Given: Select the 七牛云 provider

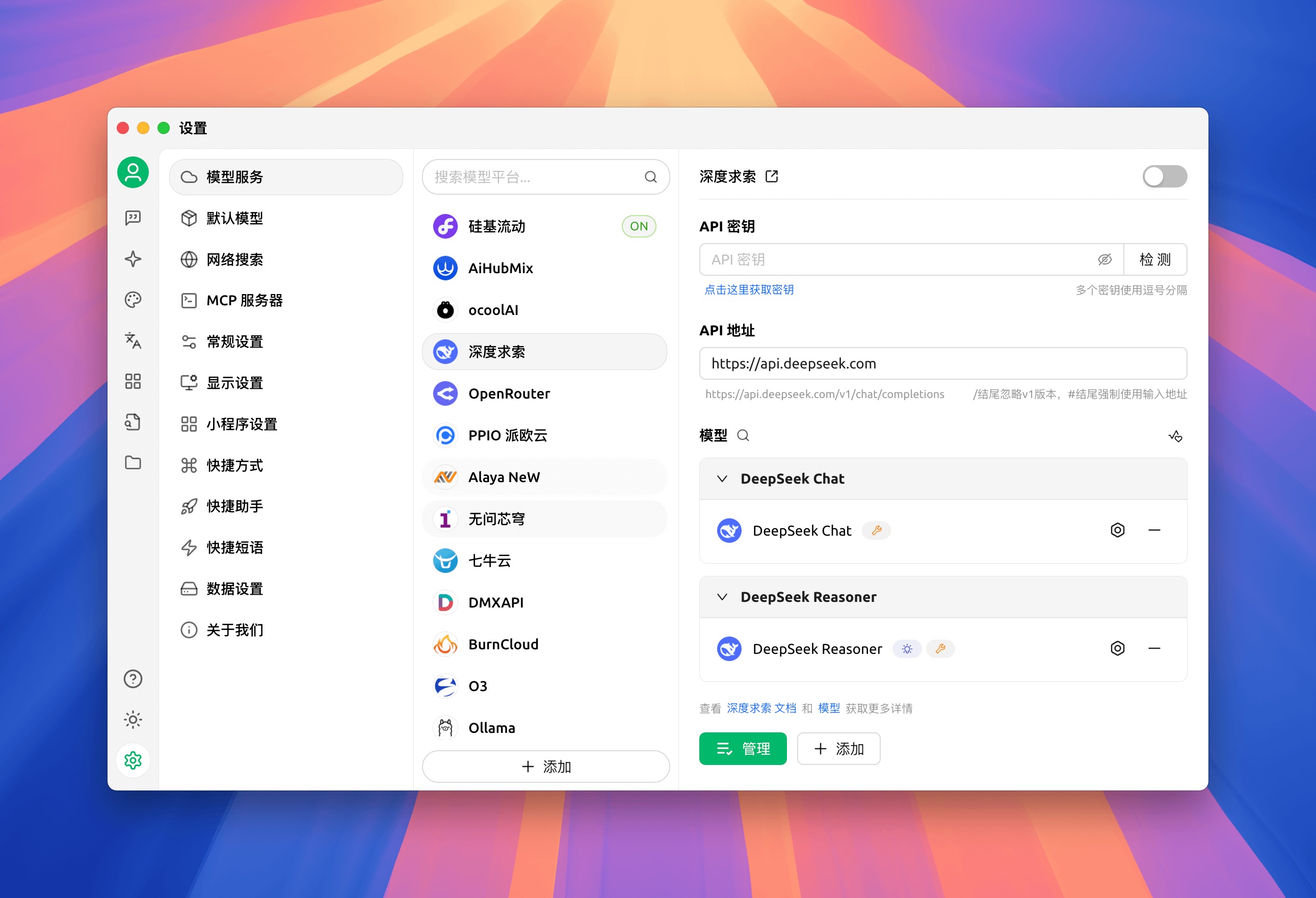Looking at the screenshot, I should tap(545, 561).
